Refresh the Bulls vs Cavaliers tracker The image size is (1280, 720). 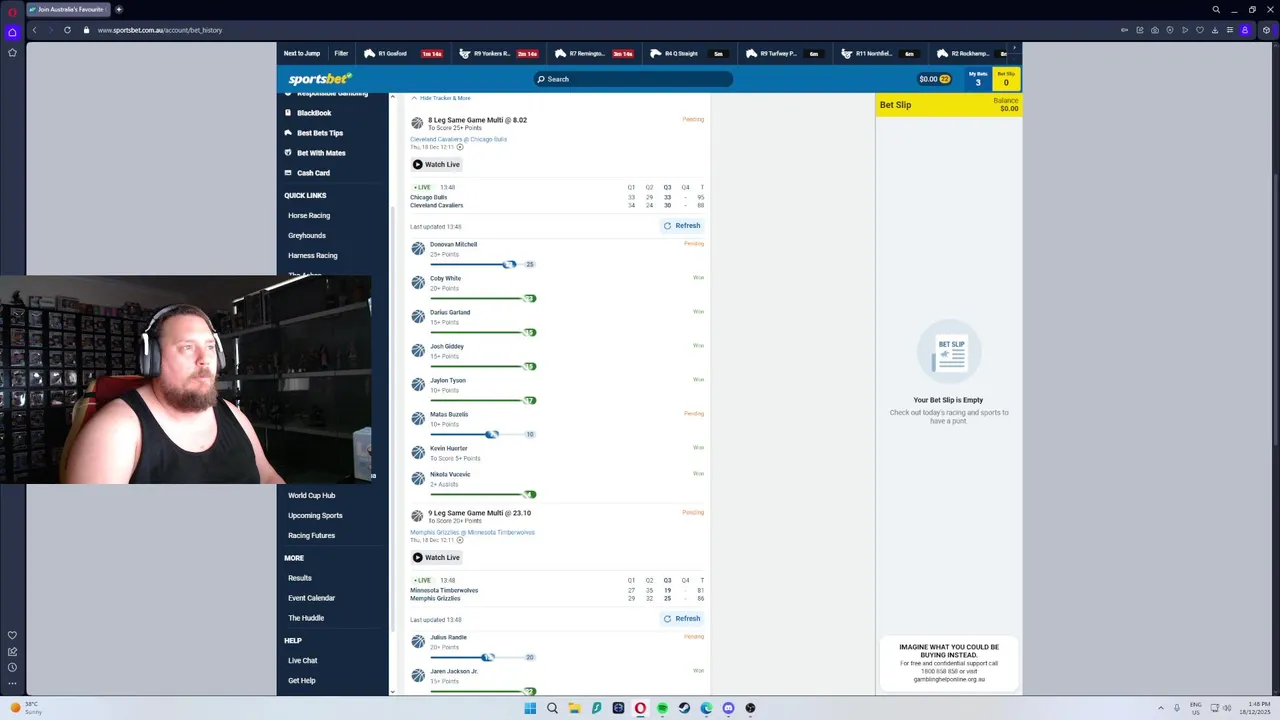coord(682,226)
